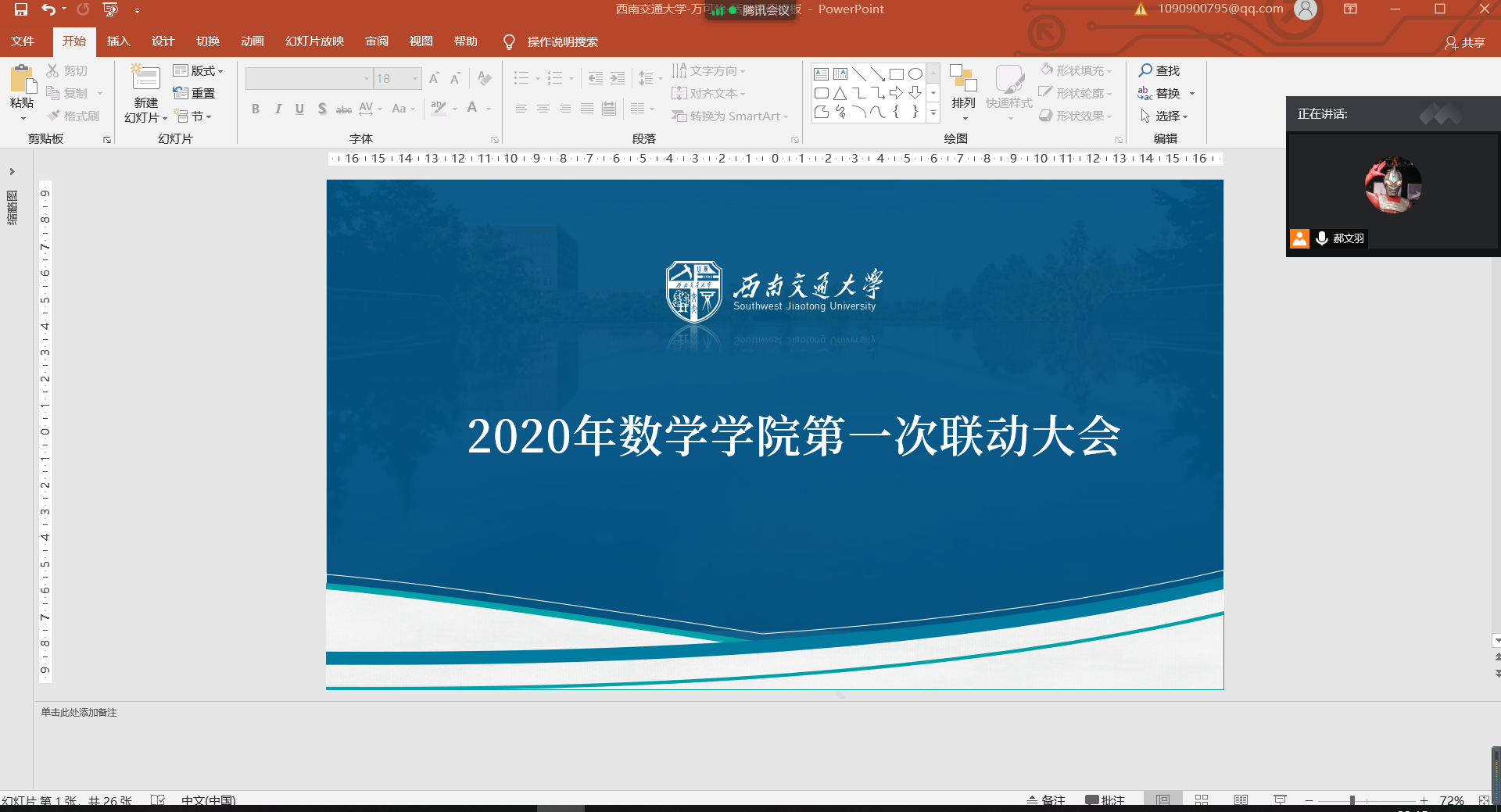Screen dimensions: 1501x812
Task: Open the Insert (插入) ribbon tab
Action: pyautogui.click(x=118, y=41)
